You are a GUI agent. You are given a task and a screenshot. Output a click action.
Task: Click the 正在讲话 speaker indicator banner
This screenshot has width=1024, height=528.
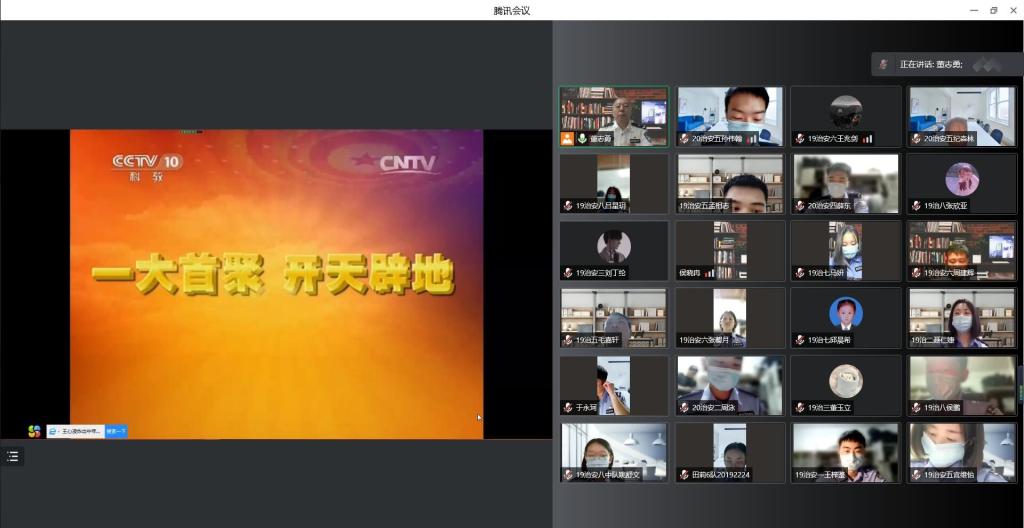(947, 64)
